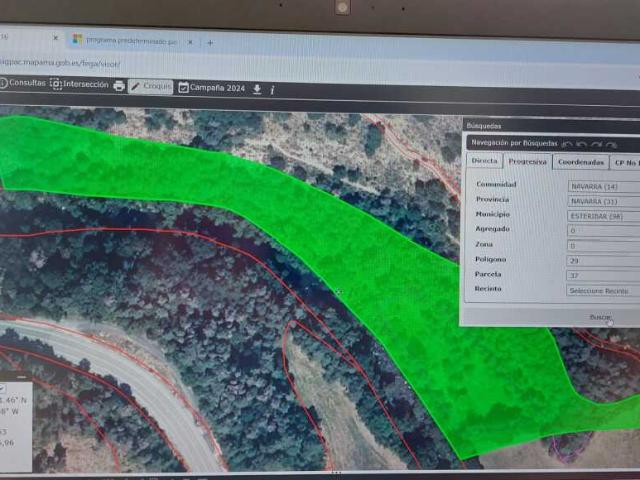Activate the Intersección selection tool

[79, 84]
